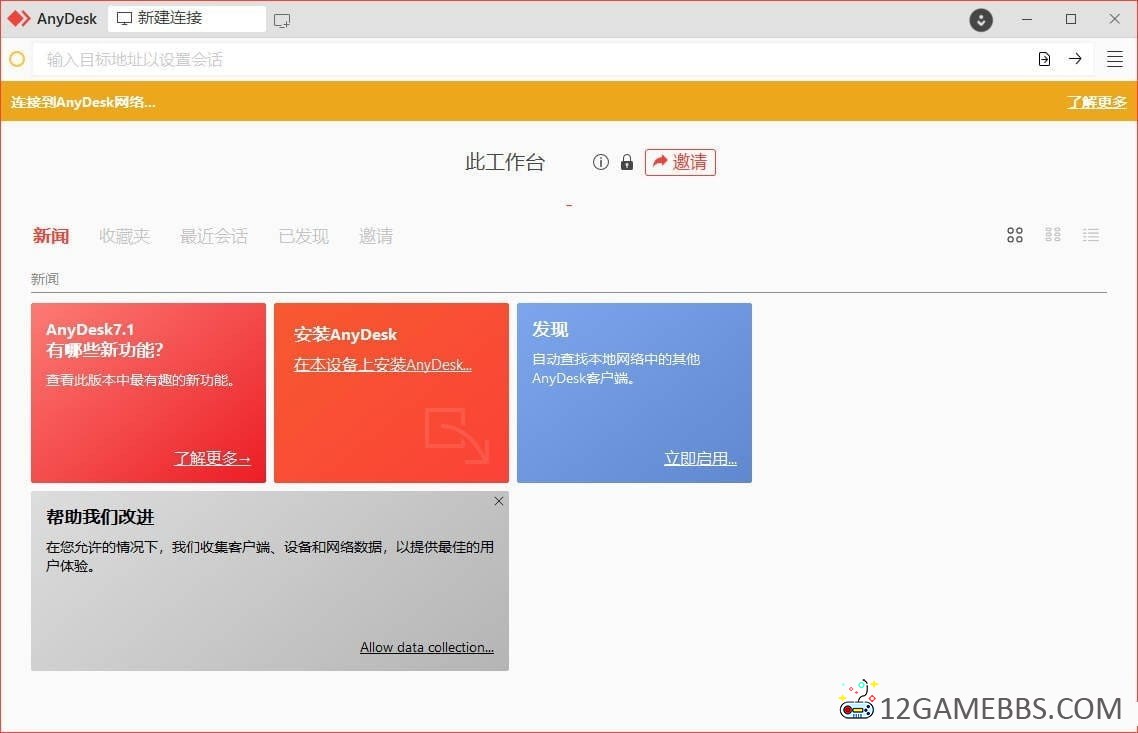Open the hamburger main menu
Image resolution: width=1138 pixels, height=733 pixels.
(1115, 59)
